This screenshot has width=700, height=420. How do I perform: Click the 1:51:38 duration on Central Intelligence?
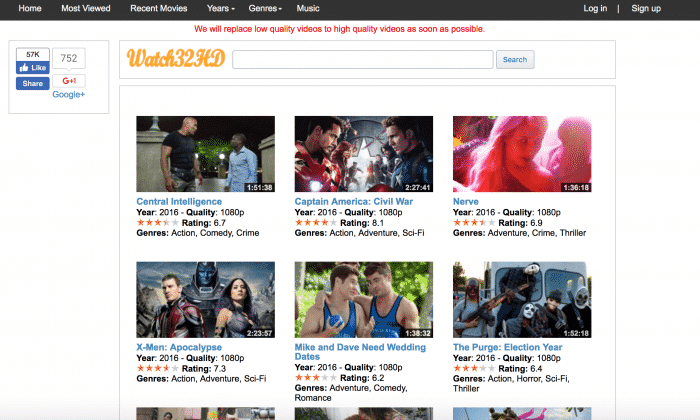260,187
